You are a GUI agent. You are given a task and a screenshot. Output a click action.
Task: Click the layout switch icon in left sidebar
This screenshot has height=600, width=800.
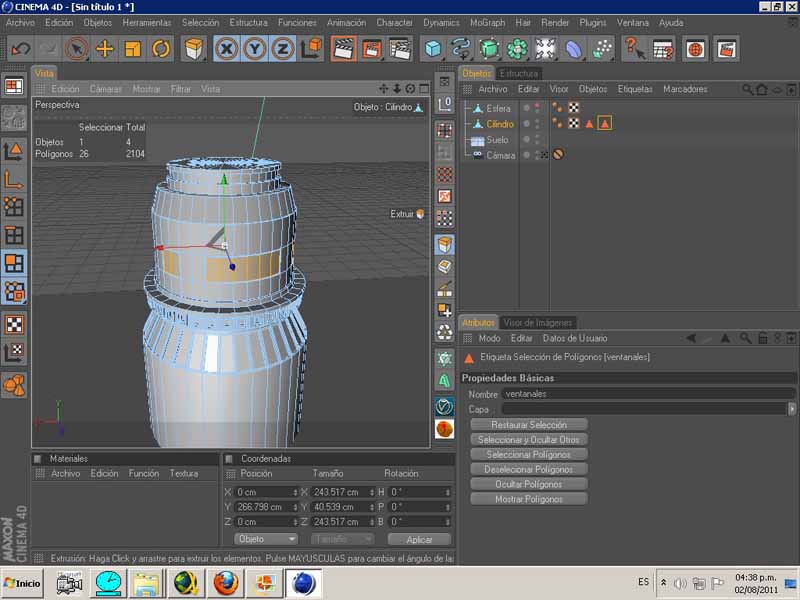[x=14, y=87]
